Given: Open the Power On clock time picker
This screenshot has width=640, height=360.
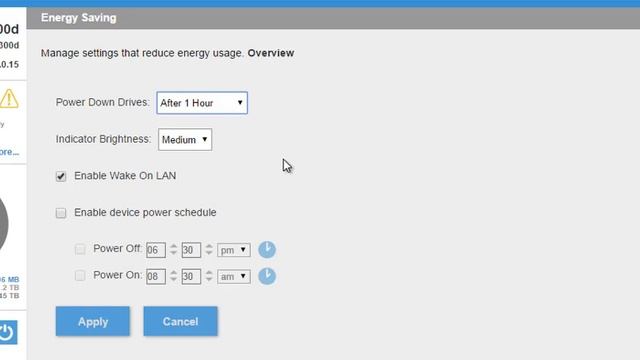Looking at the screenshot, I should pos(267,276).
